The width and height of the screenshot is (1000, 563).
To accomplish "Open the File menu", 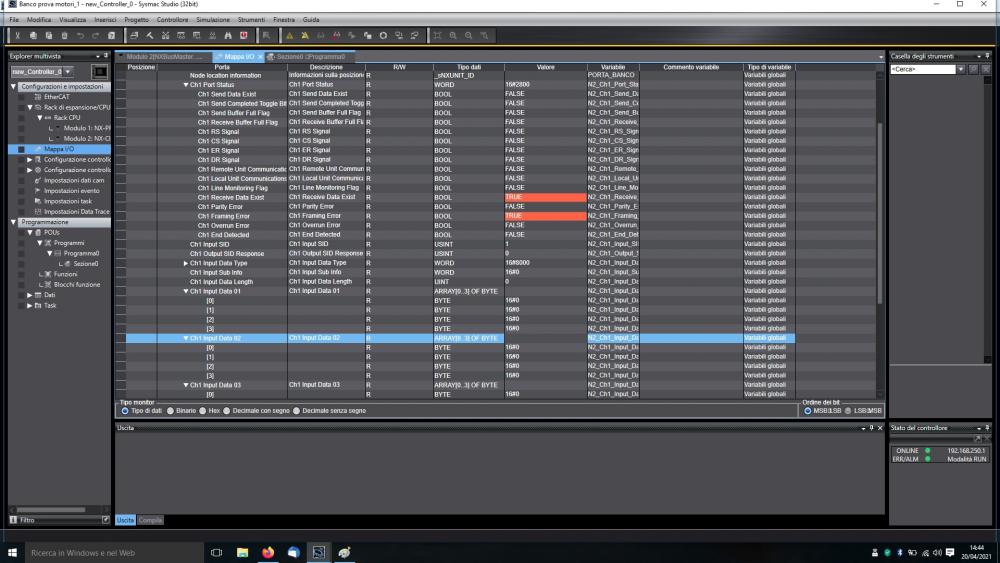I will tap(14, 20).
